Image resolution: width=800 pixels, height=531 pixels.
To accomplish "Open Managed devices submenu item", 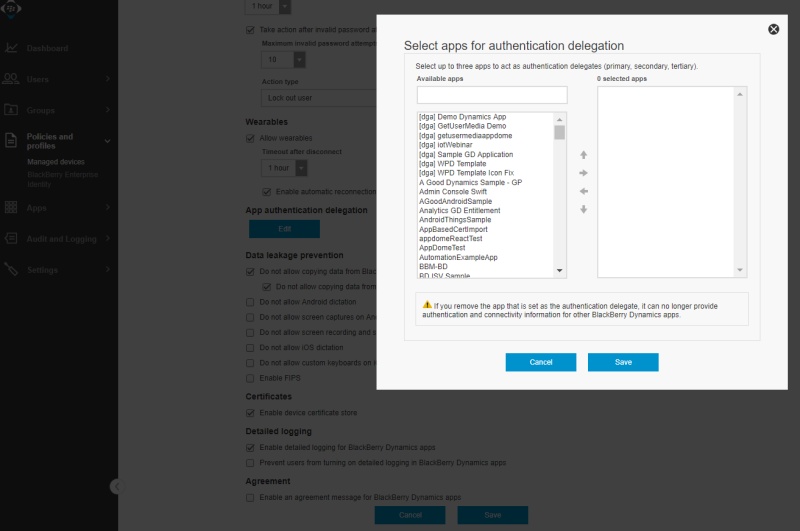I will [56, 162].
